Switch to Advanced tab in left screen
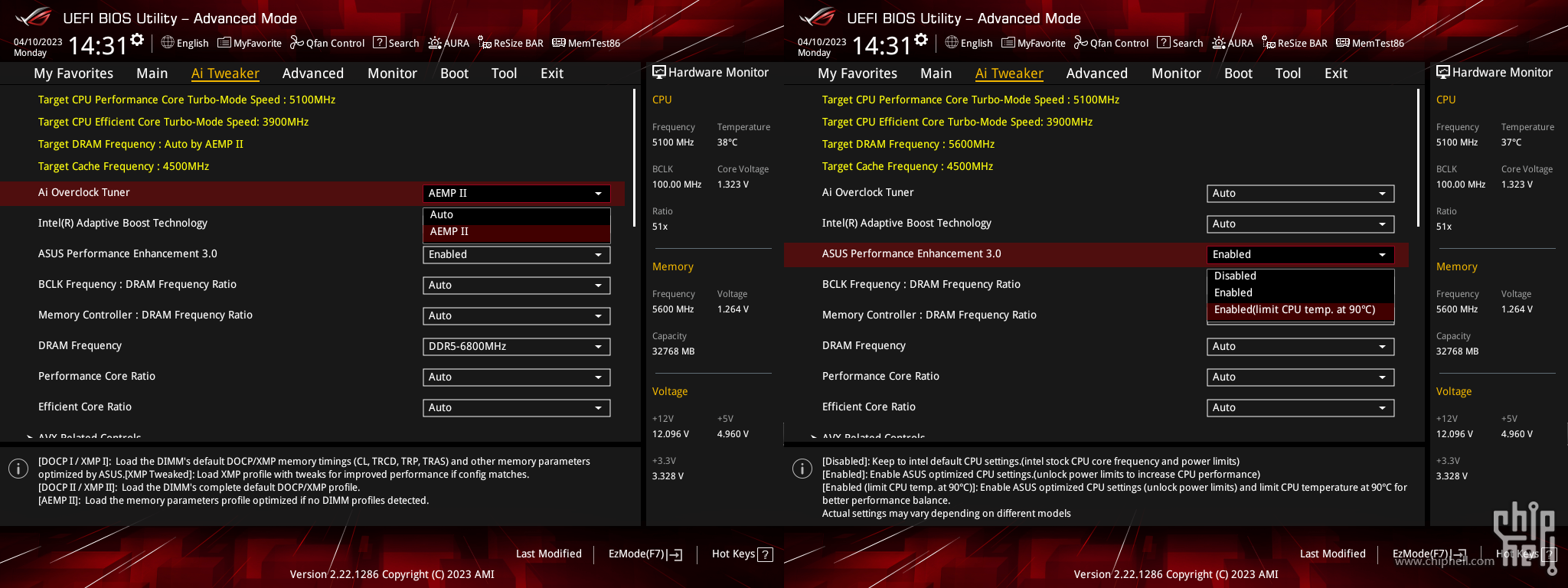The height and width of the screenshot is (588, 1568). (x=313, y=73)
